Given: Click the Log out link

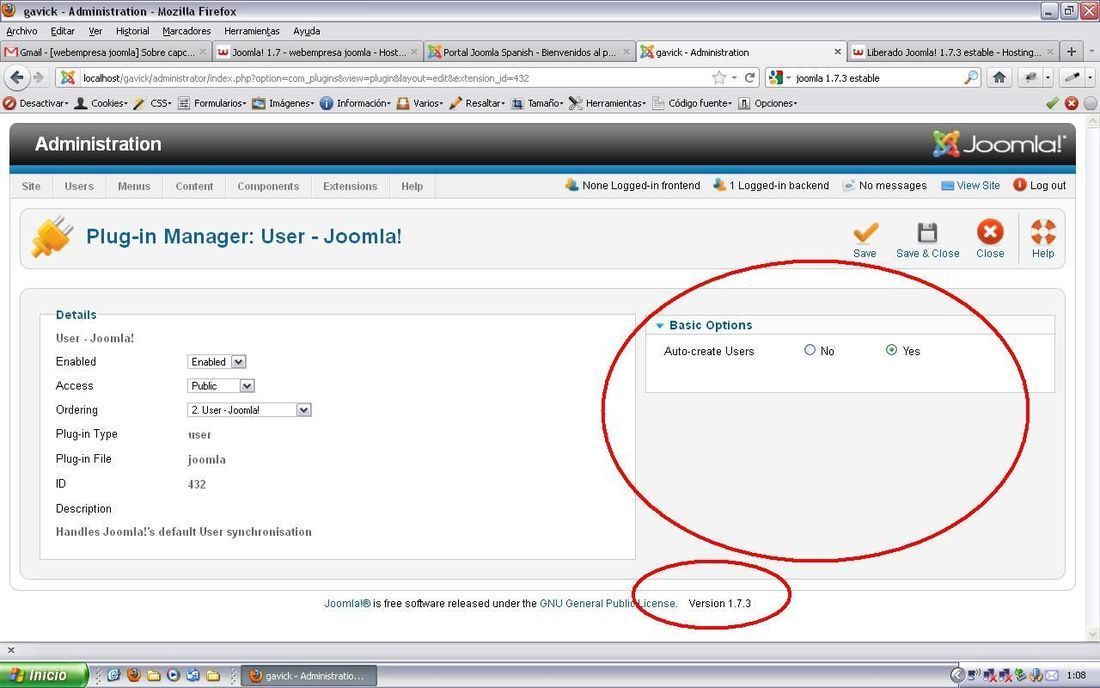Looking at the screenshot, I should pyautogui.click(x=1040, y=185).
